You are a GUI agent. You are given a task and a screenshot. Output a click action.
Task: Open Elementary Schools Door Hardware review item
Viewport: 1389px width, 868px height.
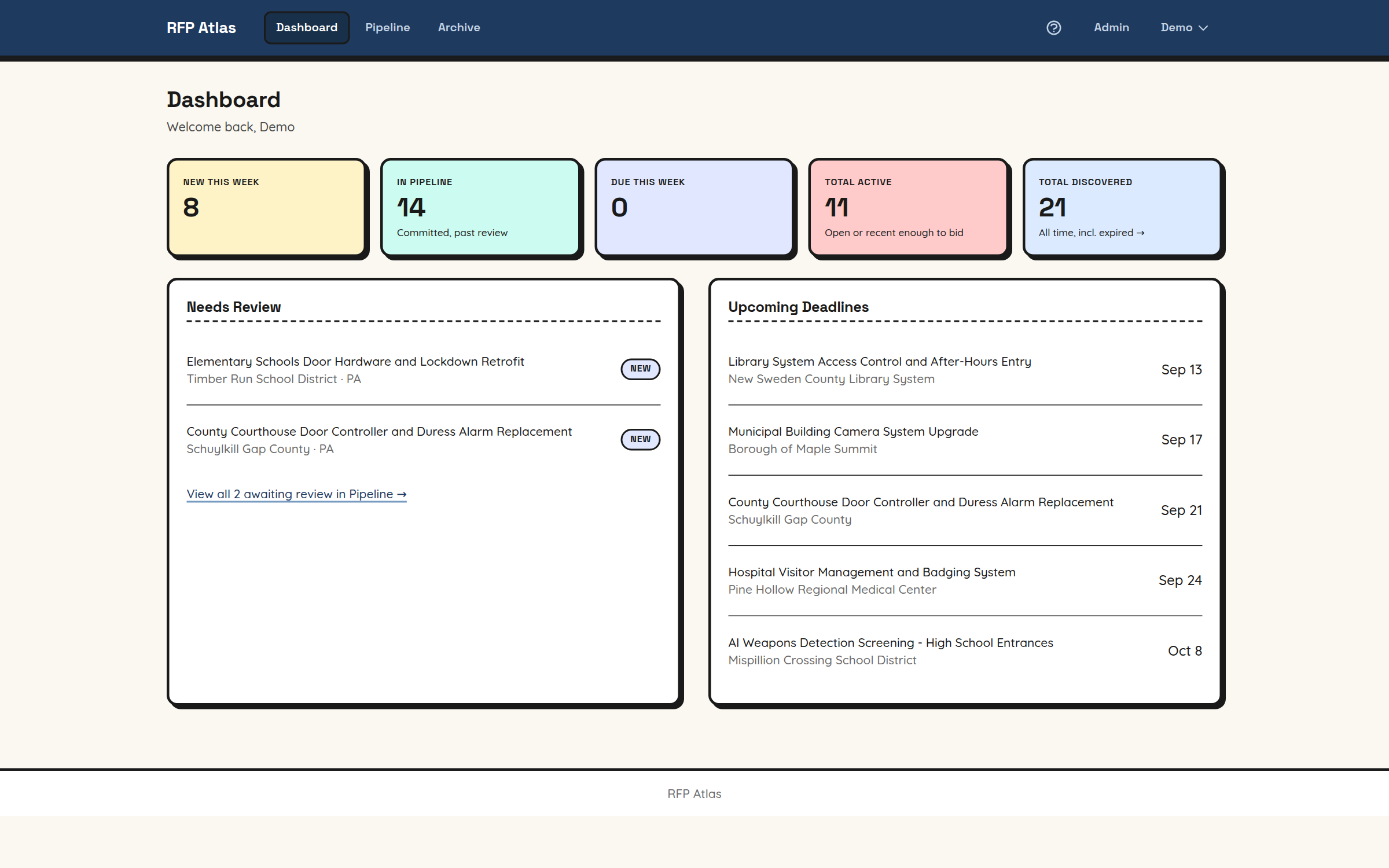click(x=423, y=370)
